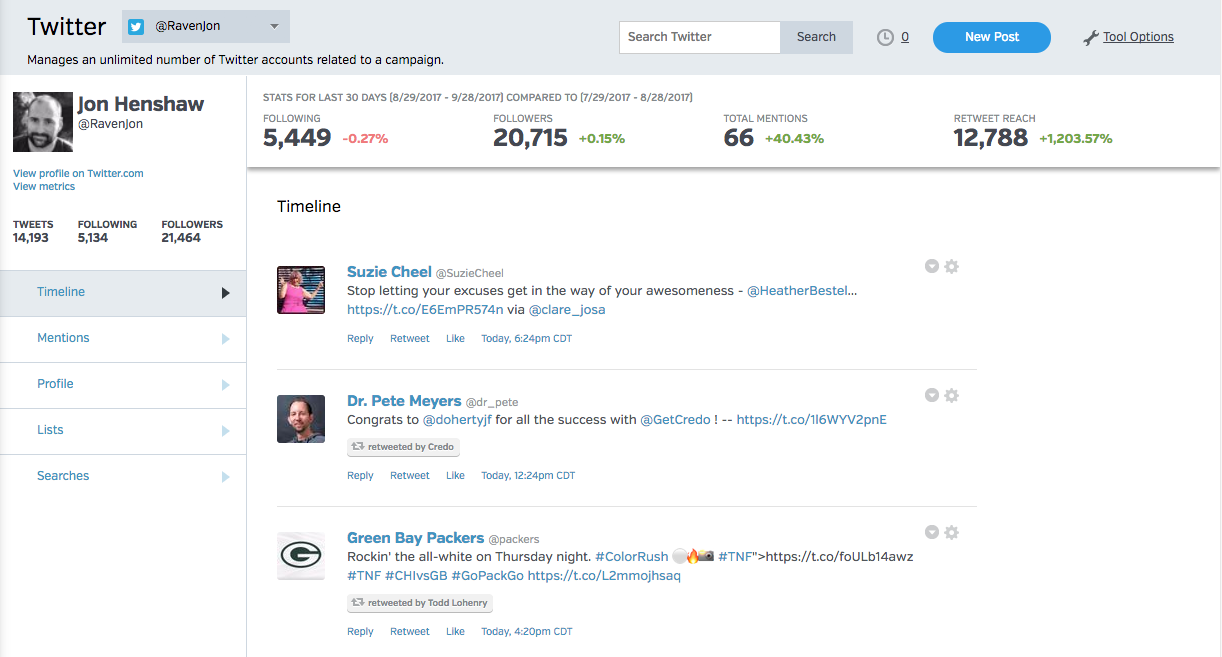
Task: Open round arrow menu on Dr. Pete Meyers tweet
Action: coord(932,396)
